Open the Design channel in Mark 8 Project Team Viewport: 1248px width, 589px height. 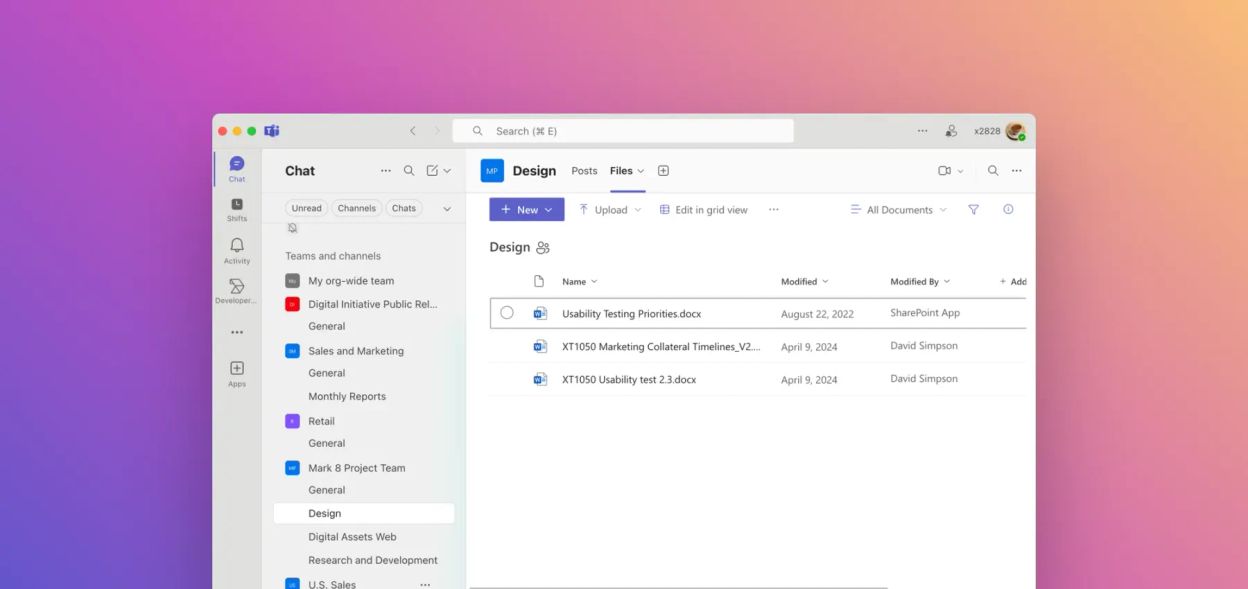pyautogui.click(x=324, y=512)
